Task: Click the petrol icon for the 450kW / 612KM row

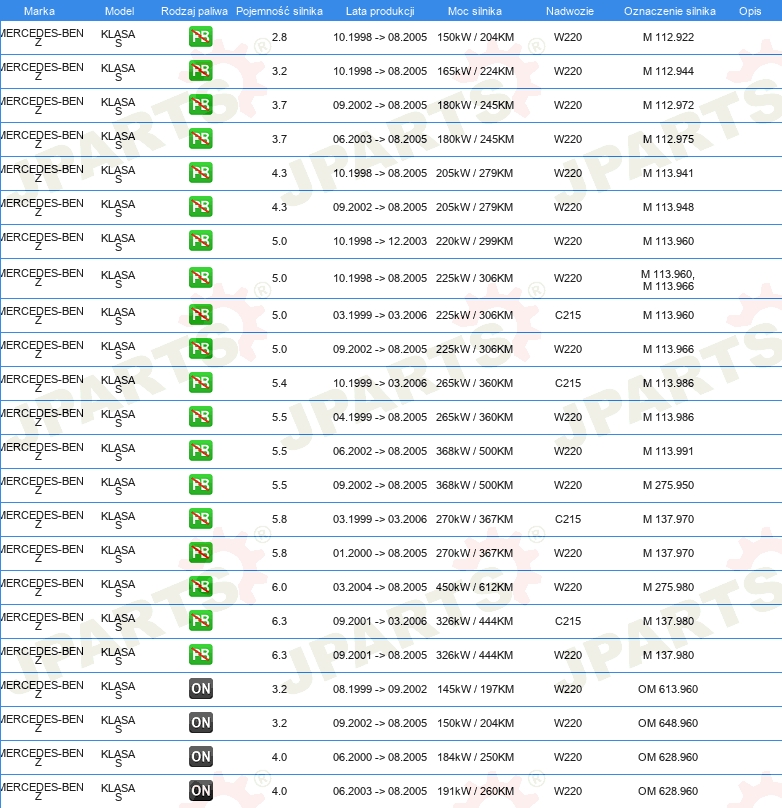Action: (x=201, y=587)
